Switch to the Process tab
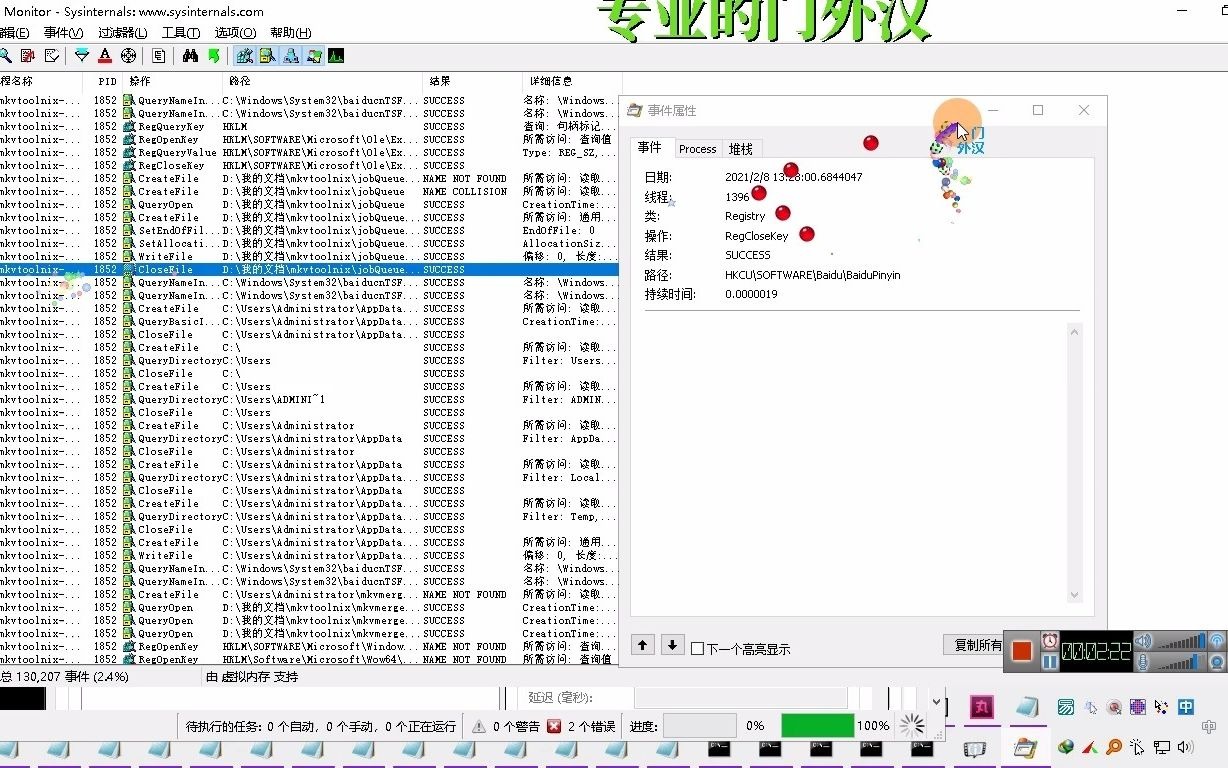 (x=697, y=148)
